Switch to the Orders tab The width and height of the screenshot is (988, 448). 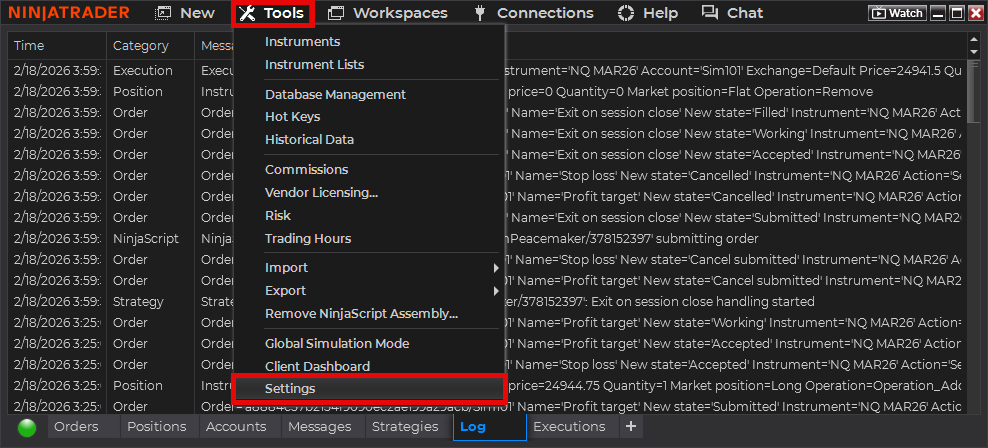coord(76,427)
